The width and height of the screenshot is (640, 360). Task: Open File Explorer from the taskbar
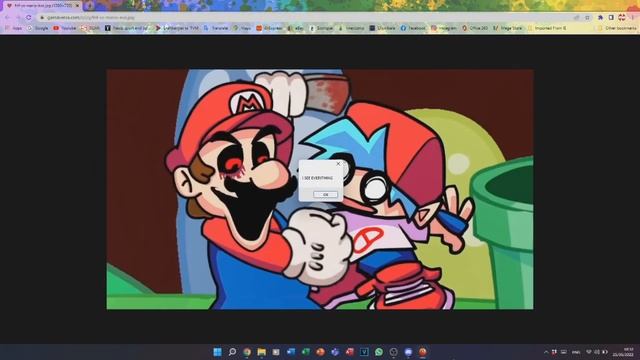[262, 352]
